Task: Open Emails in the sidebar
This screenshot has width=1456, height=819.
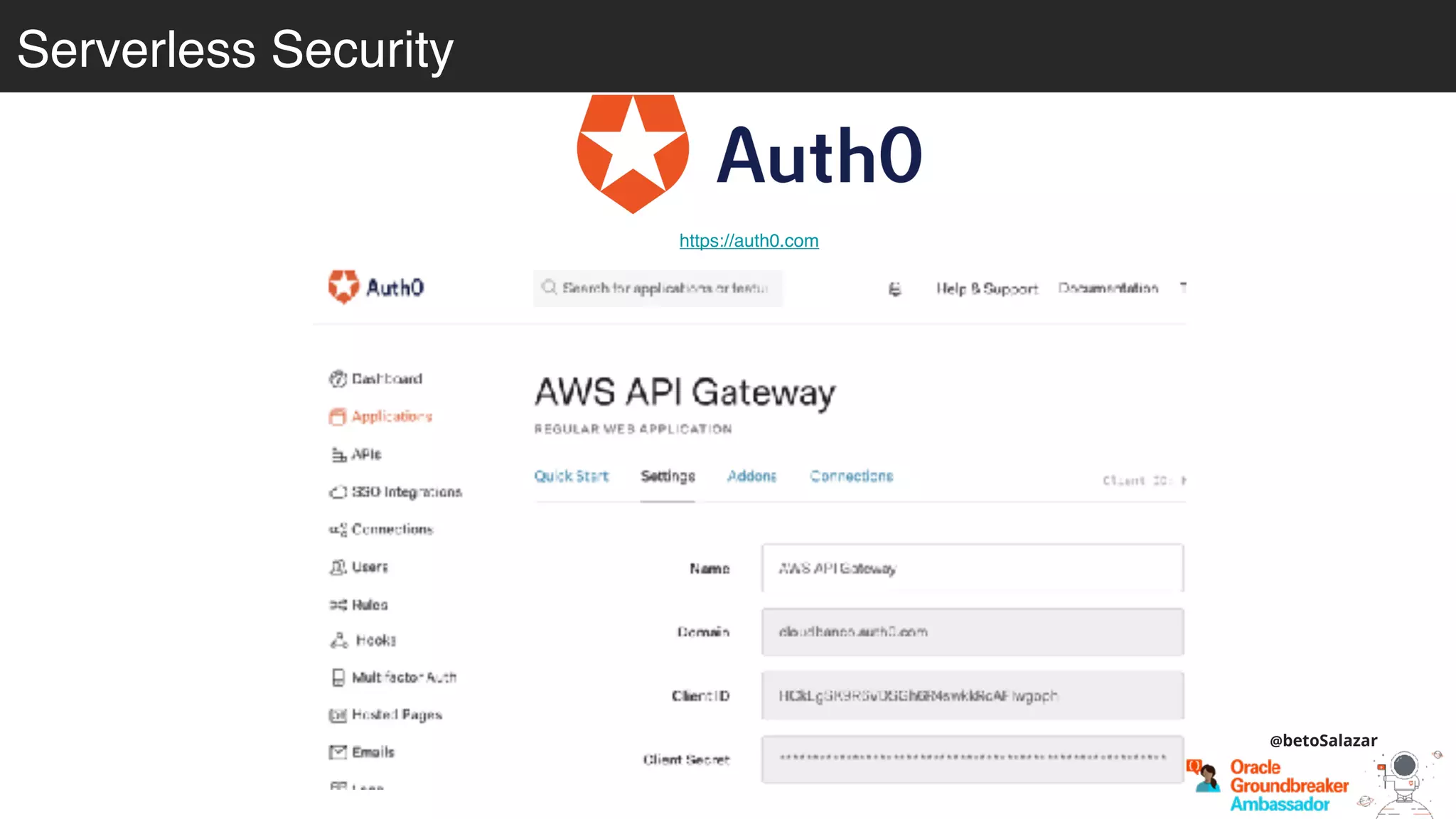Action: [x=373, y=752]
